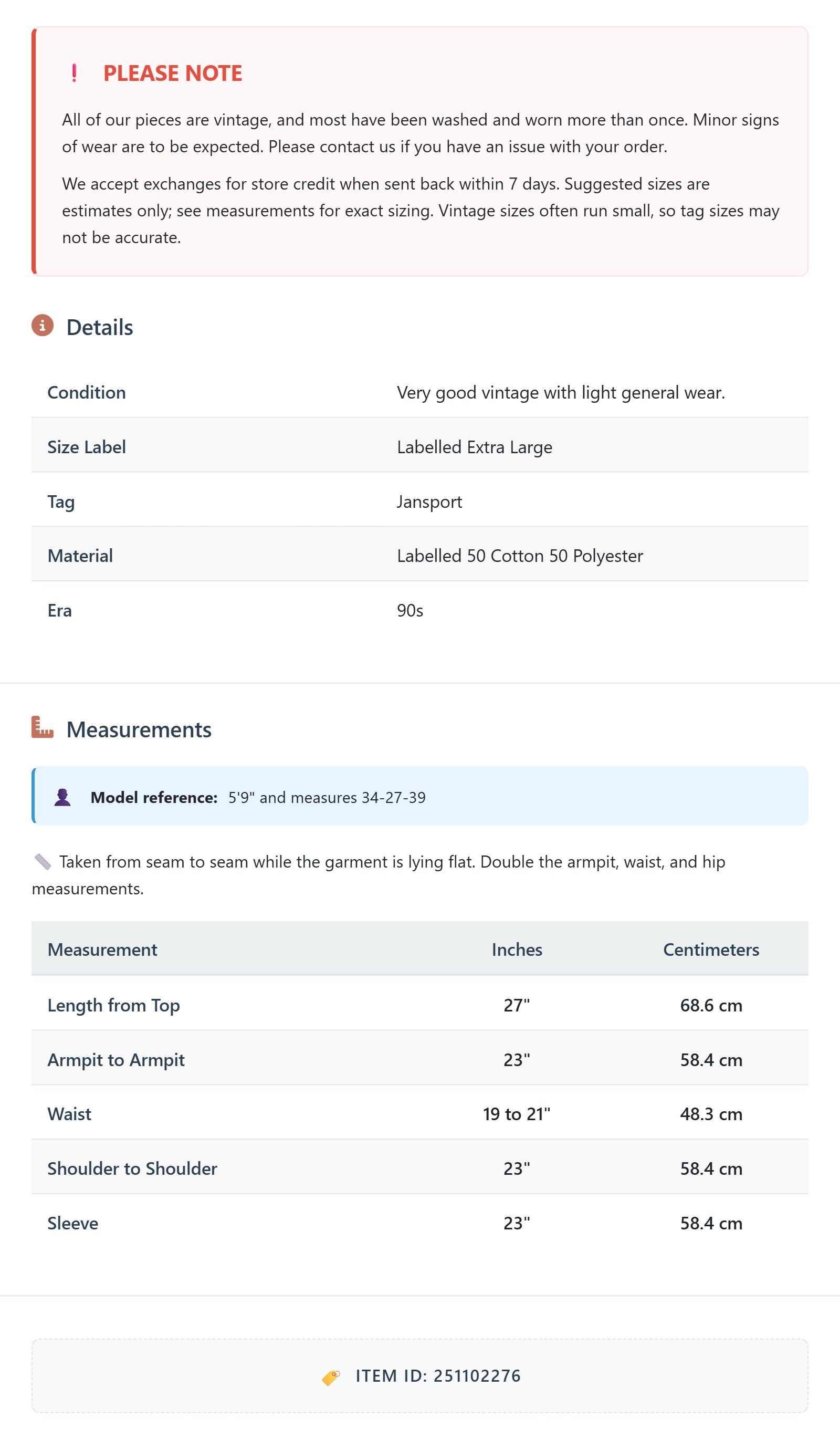Click the 'Labelled Extra Large' size value
Image resolution: width=840 pixels, height=1440 pixels.
(x=474, y=447)
